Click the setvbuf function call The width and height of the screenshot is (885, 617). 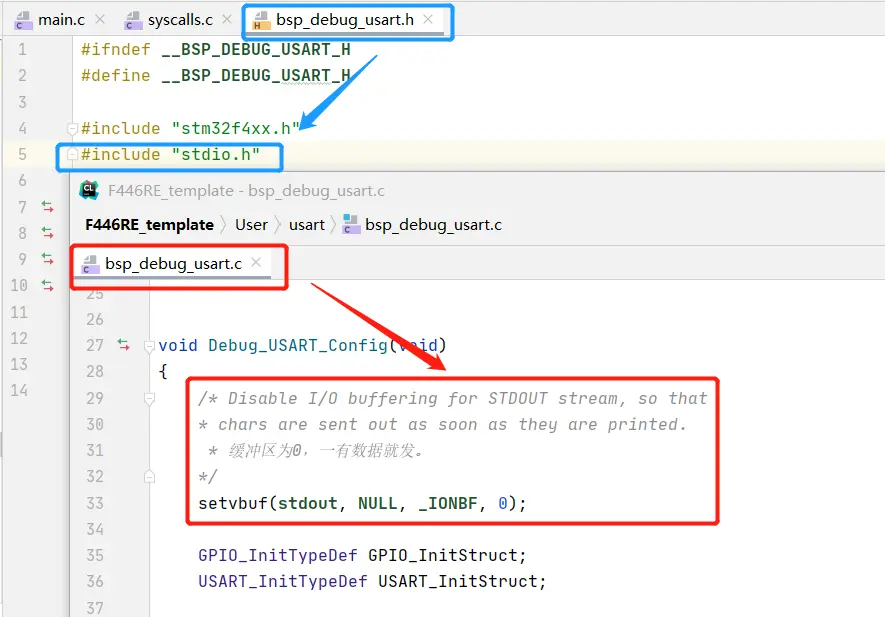[233, 503]
